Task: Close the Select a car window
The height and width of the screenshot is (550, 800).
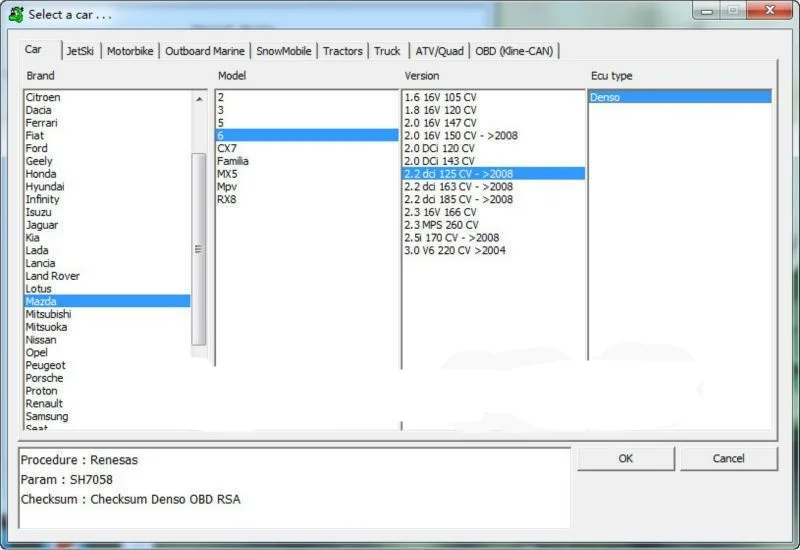Action: tap(769, 10)
